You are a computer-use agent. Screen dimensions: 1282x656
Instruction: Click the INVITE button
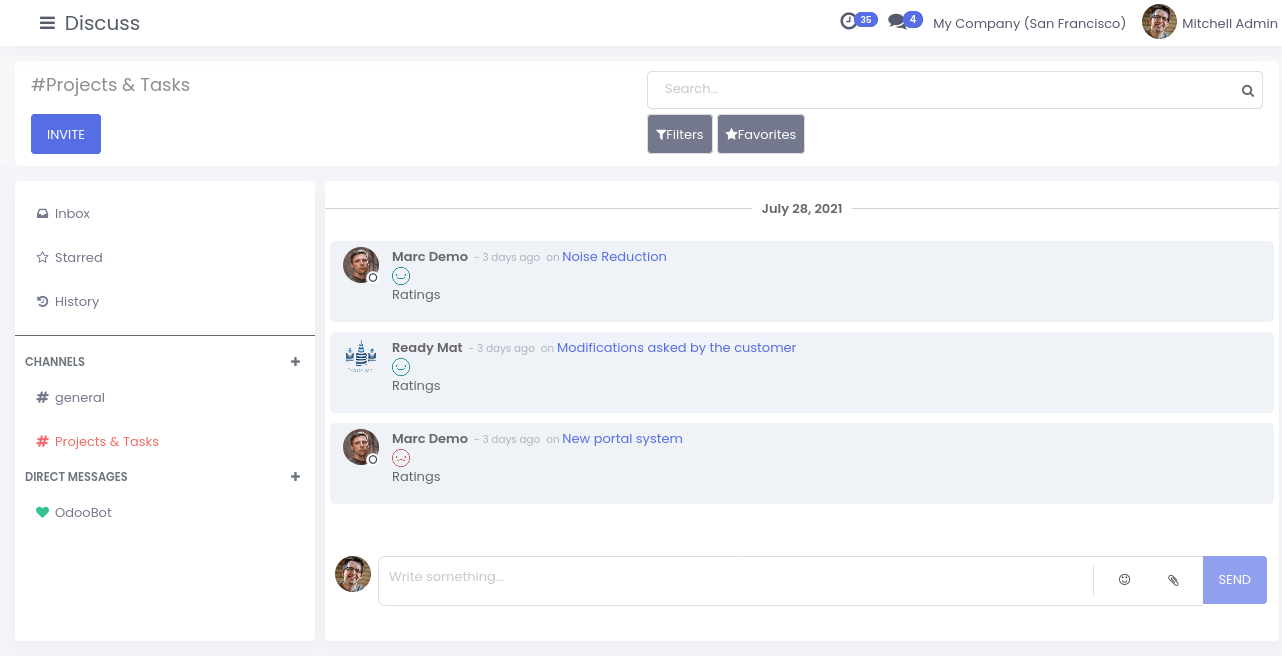[x=66, y=134]
